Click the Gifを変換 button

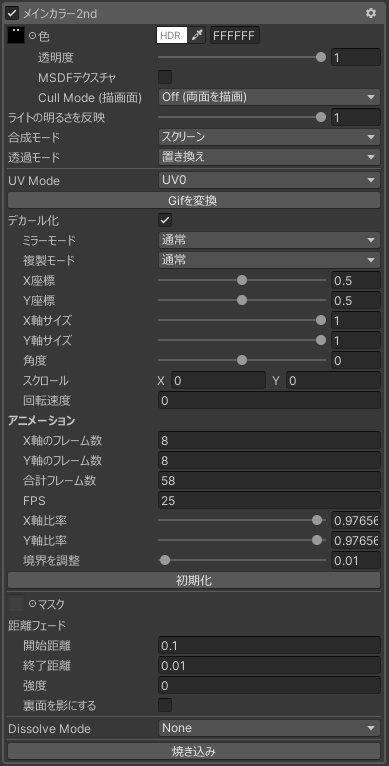pyautogui.click(x=194, y=200)
